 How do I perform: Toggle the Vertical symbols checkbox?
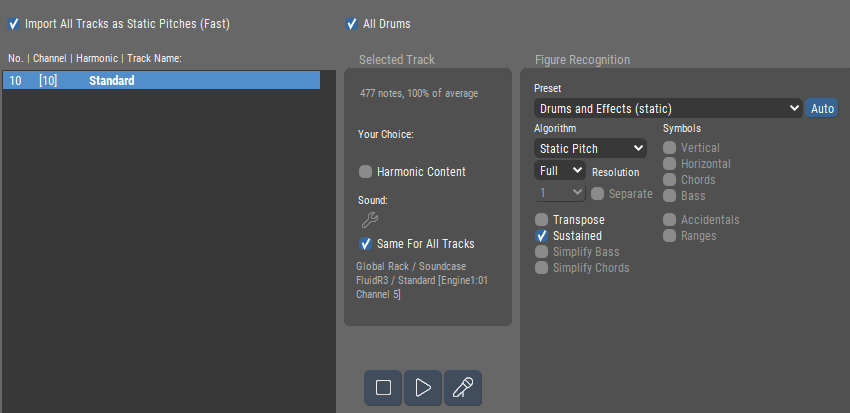point(670,148)
